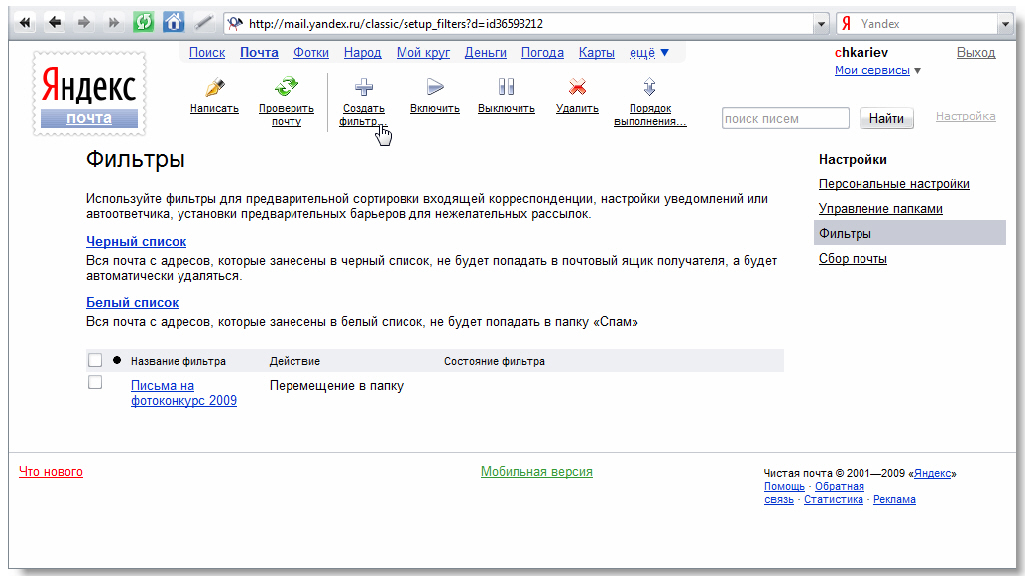Open the search engine dropdown arrow

pos(1005,24)
